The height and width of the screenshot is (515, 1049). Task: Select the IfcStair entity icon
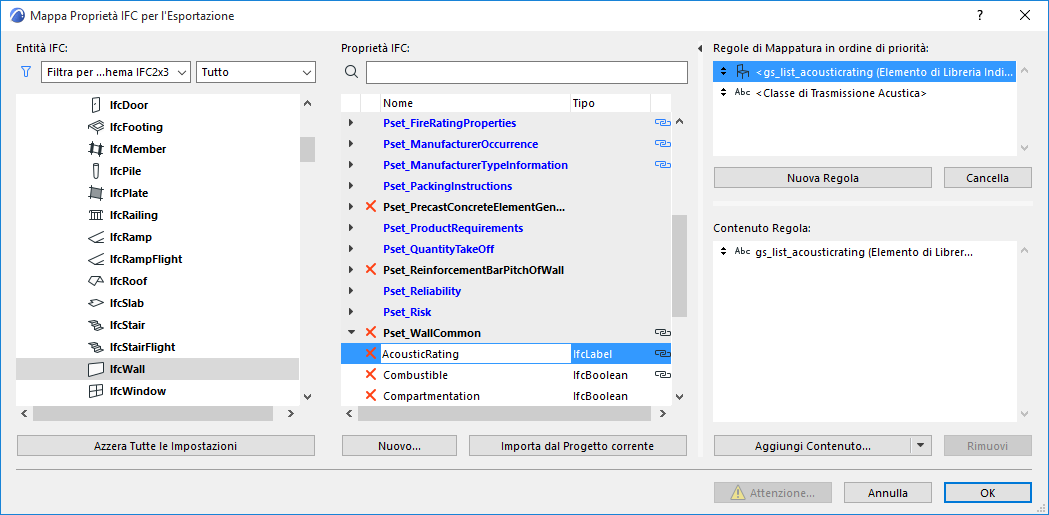point(96,325)
